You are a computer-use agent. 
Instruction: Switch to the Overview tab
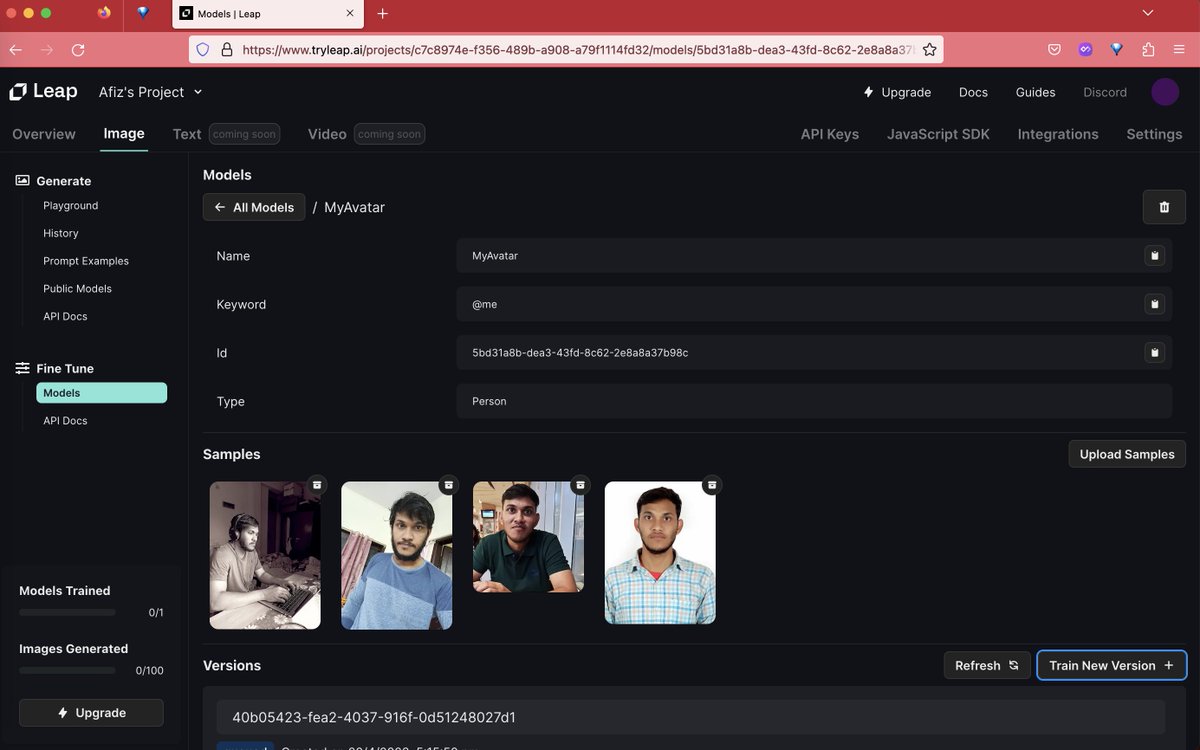point(43,133)
